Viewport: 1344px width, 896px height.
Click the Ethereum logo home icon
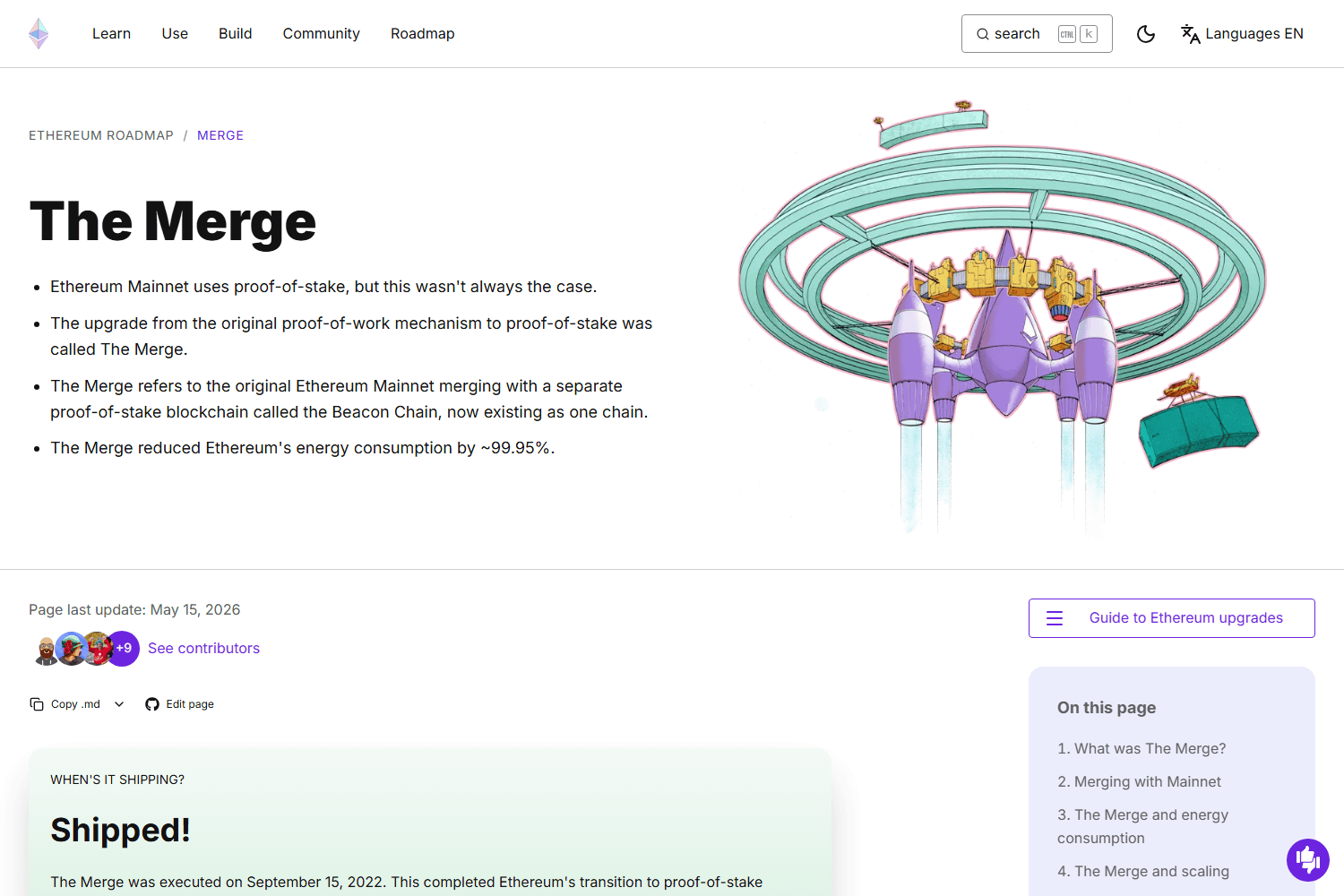point(39,34)
